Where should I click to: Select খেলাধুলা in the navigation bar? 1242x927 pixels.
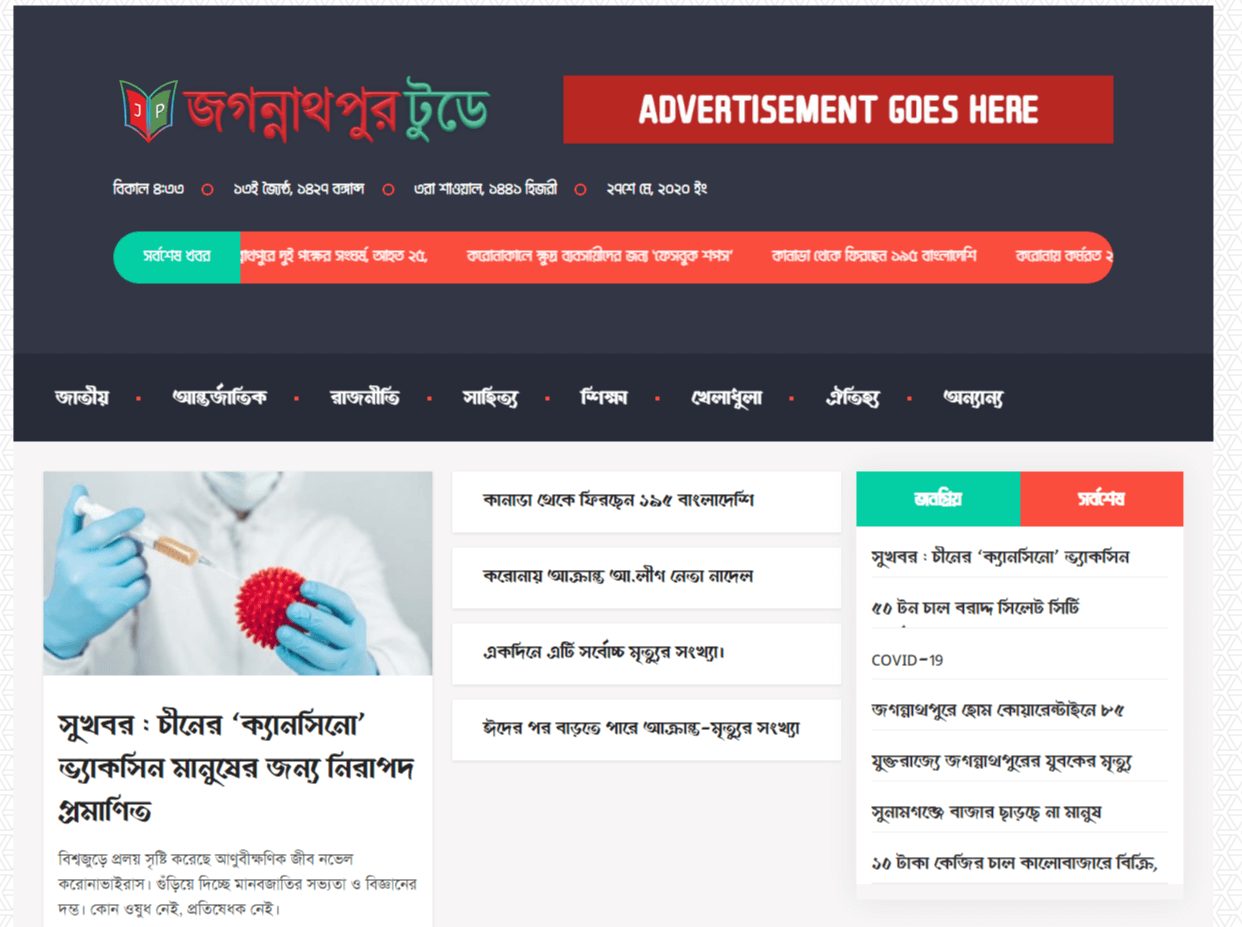(726, 398)
